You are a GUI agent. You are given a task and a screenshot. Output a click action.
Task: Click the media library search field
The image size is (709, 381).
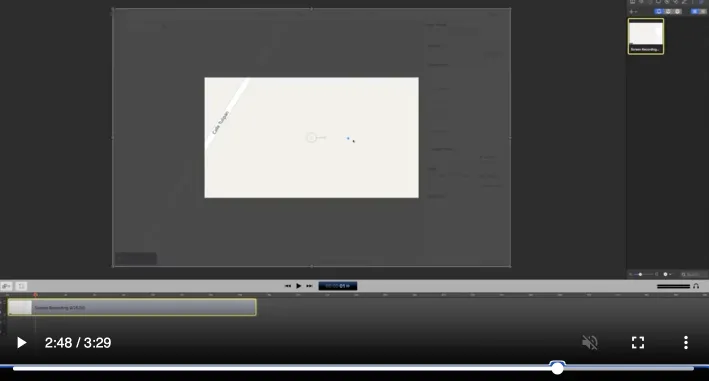pos(694,274)
